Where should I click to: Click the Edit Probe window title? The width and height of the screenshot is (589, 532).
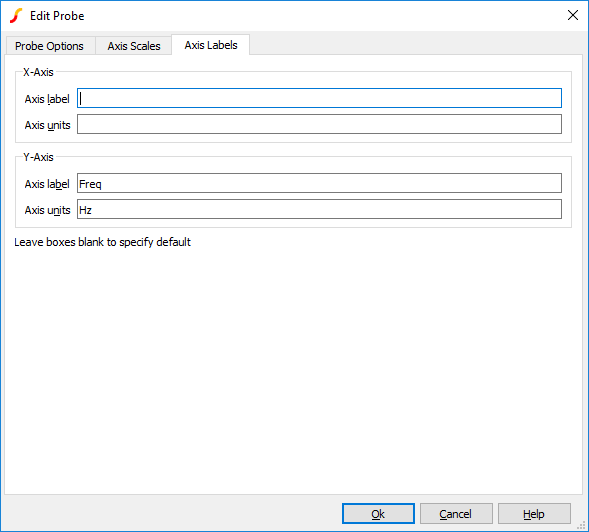pyautogui.click(x=57, y=16)
